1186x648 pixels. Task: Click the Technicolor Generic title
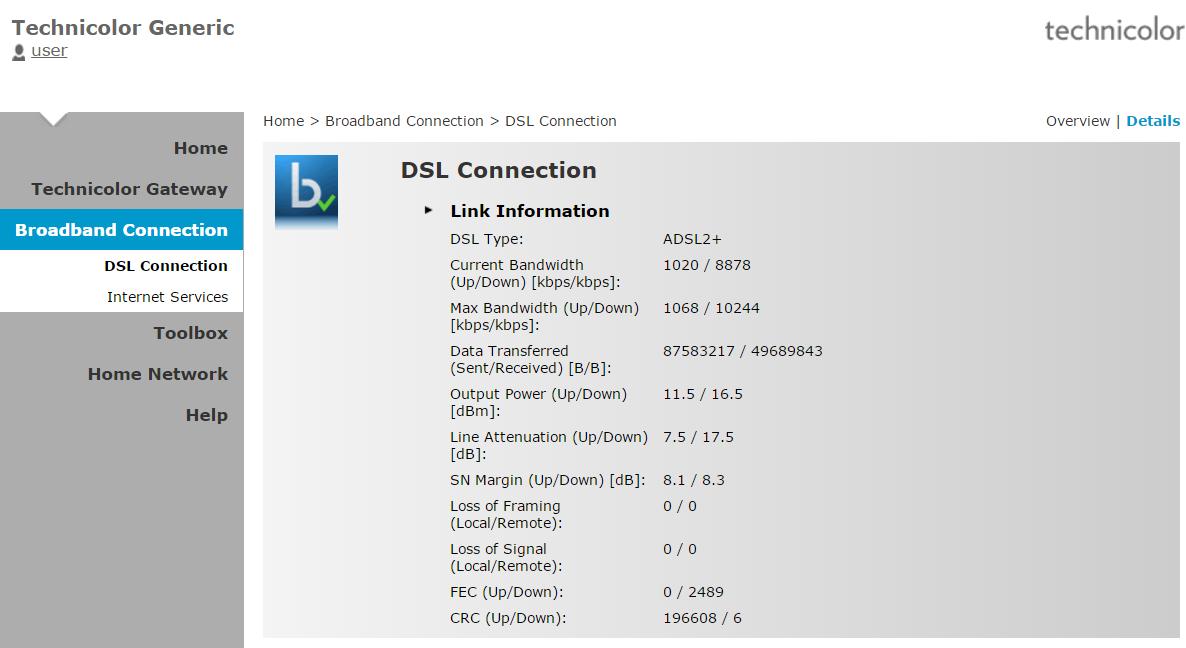pyautogui.click(x=123, y=28)
